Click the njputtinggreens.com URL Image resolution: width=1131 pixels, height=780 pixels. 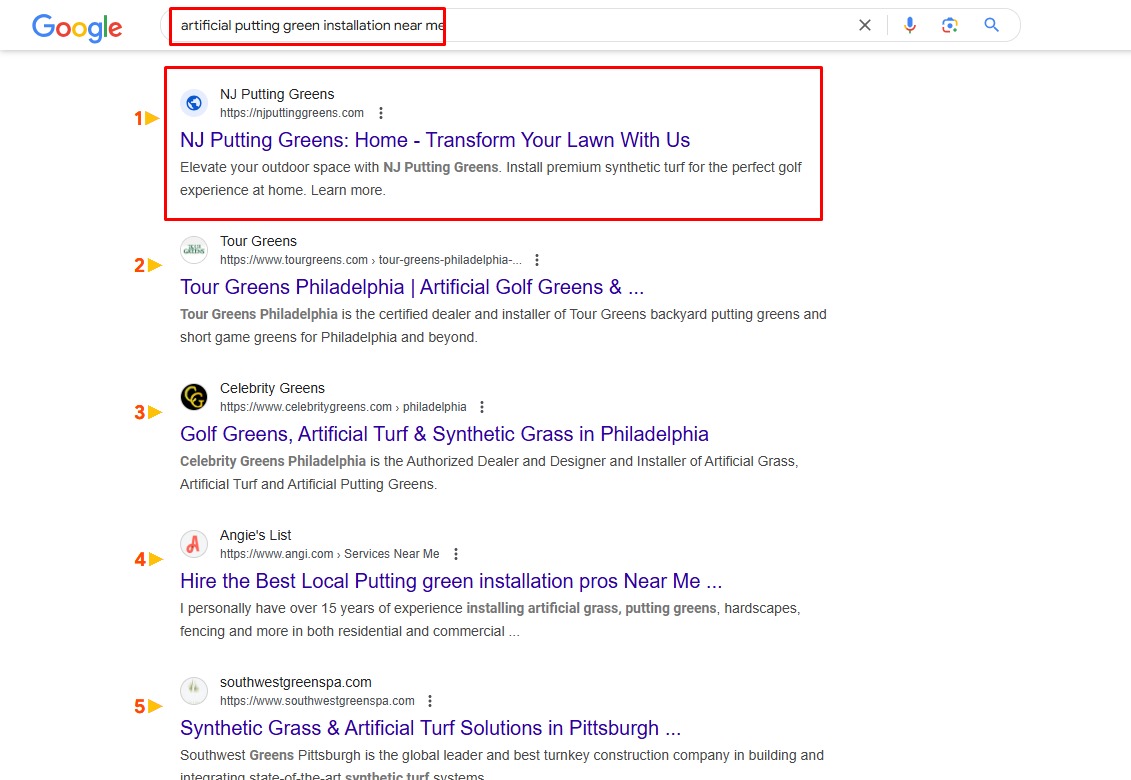(292, 113)
